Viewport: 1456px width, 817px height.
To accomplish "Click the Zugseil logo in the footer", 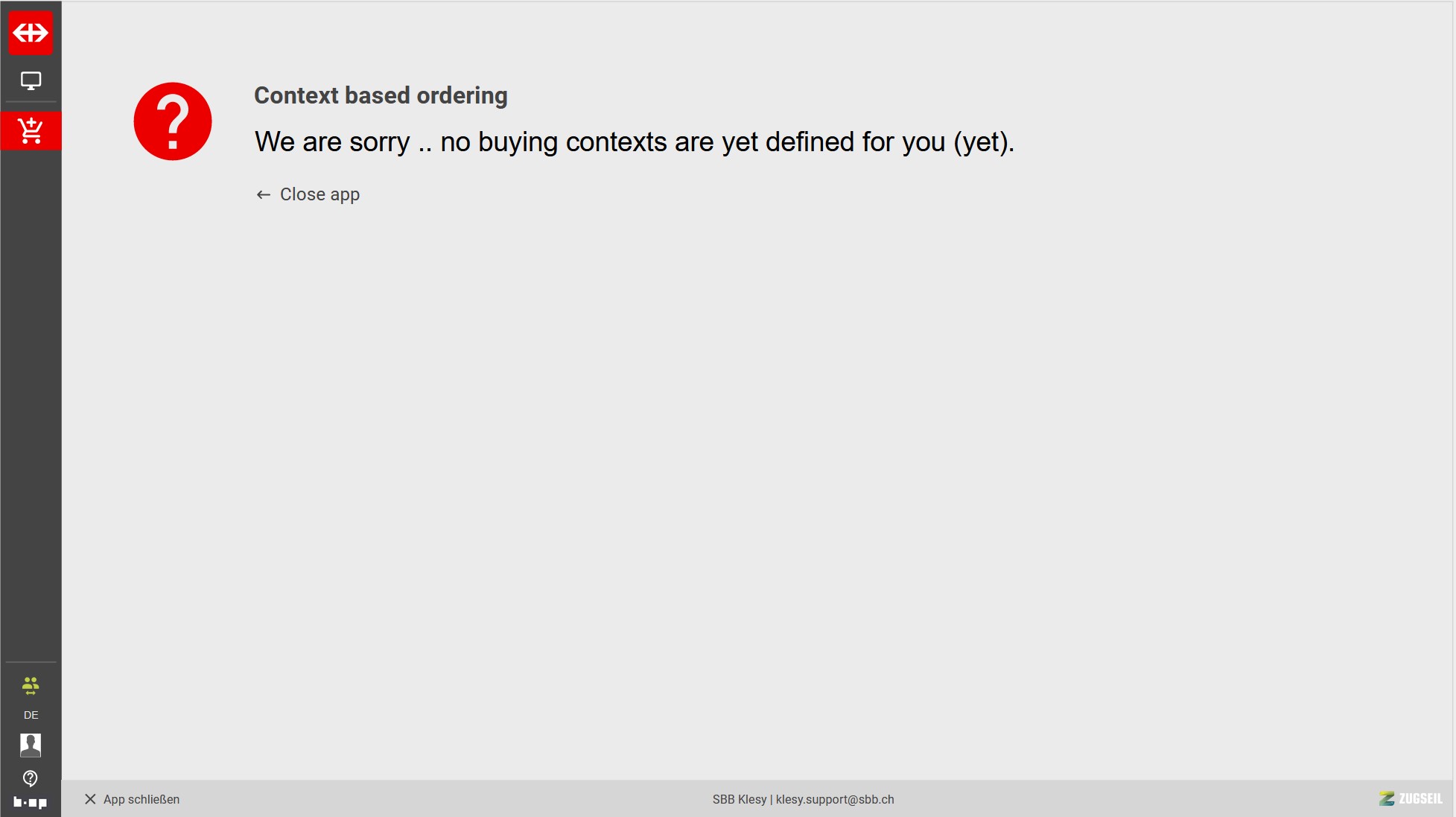I will coord(1411,798).
